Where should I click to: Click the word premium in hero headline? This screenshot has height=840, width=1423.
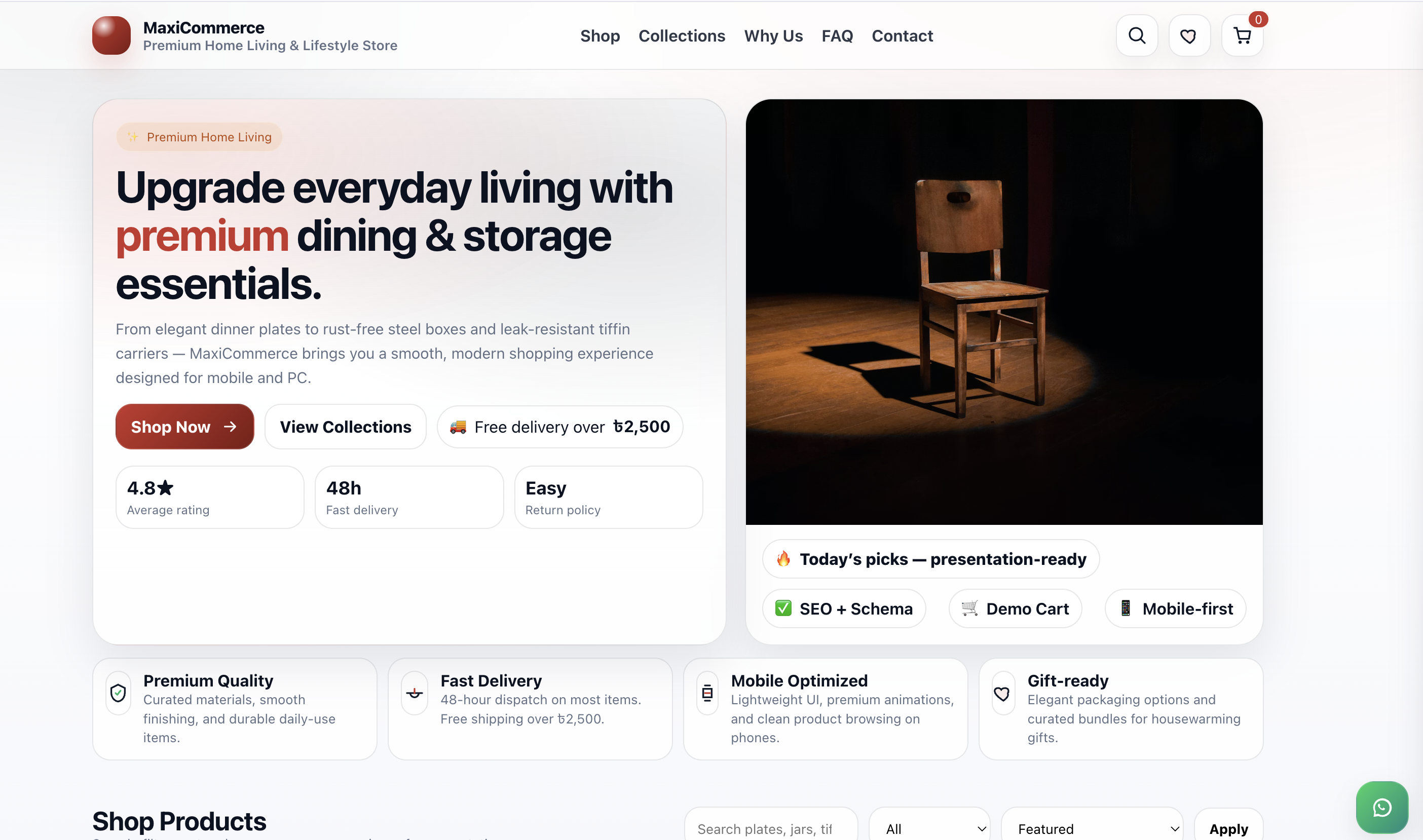202,237
